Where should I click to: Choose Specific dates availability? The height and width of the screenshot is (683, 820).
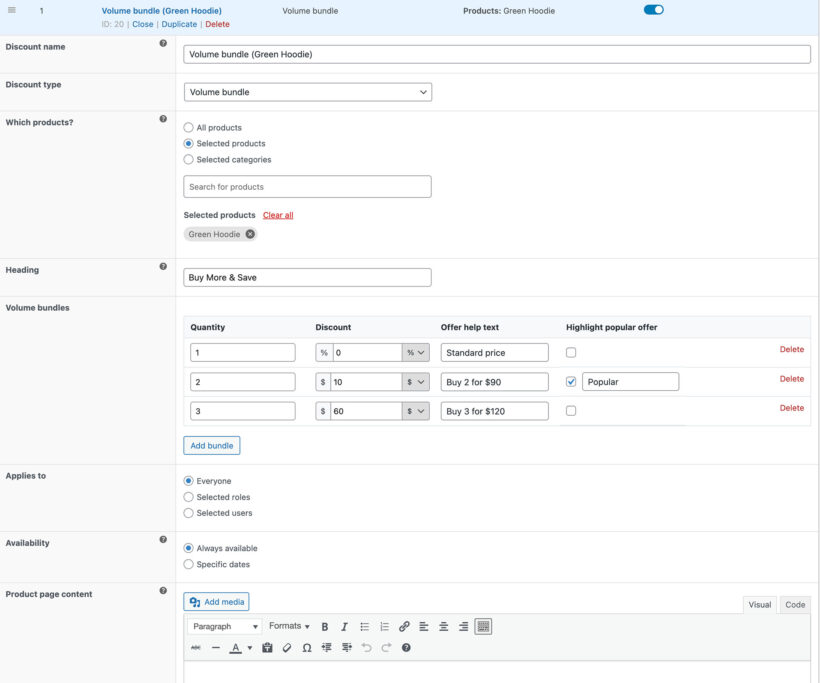[x=188, y=564]
